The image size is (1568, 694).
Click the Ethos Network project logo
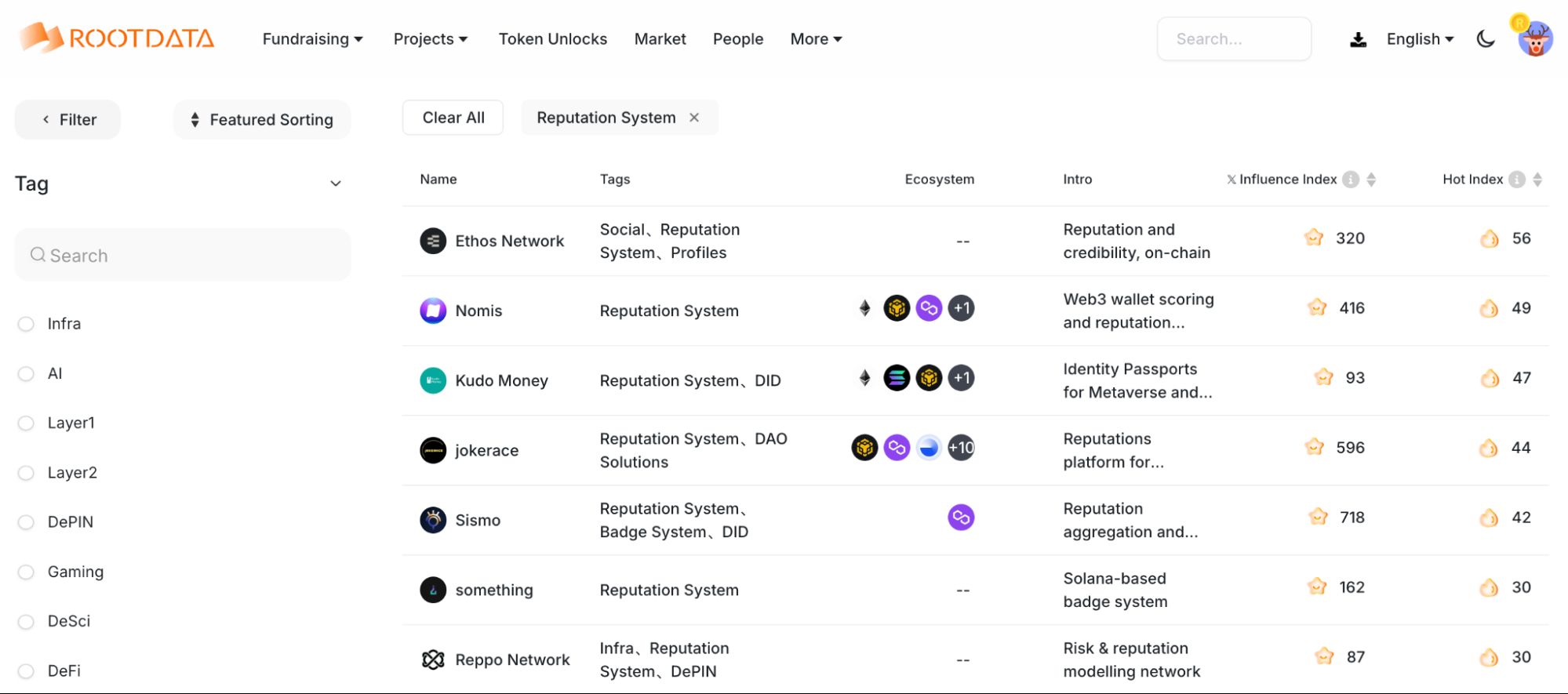point(433,241)
